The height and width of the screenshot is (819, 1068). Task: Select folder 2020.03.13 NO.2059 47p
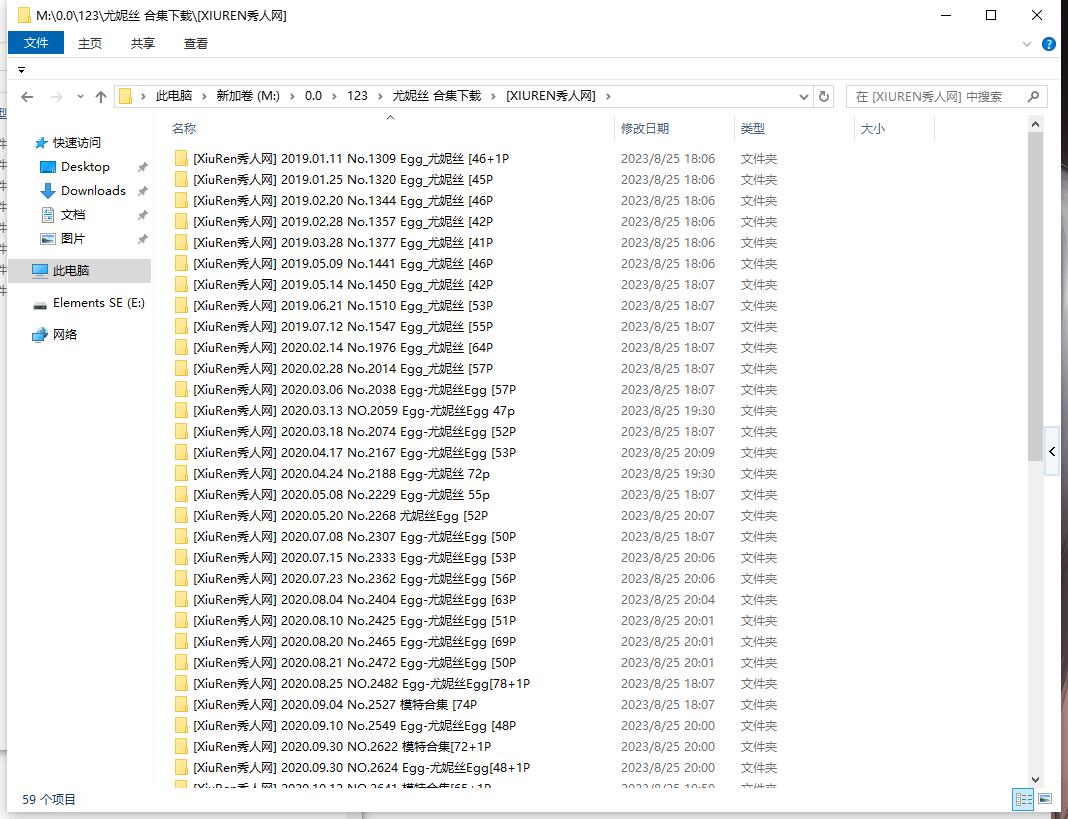(x=354, y=411)
